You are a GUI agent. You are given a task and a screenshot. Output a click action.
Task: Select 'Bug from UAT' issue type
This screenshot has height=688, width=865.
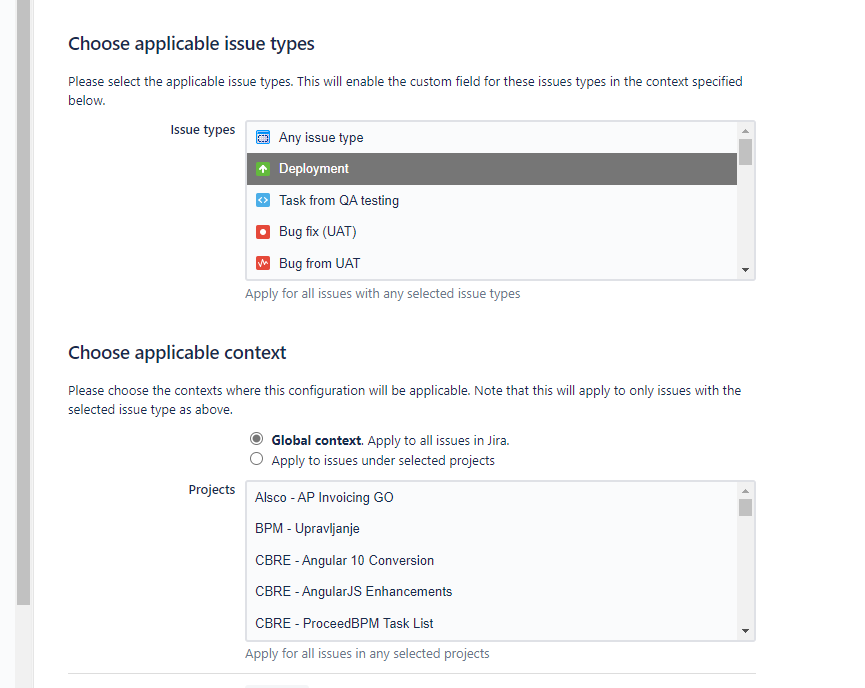click(492, 263)
